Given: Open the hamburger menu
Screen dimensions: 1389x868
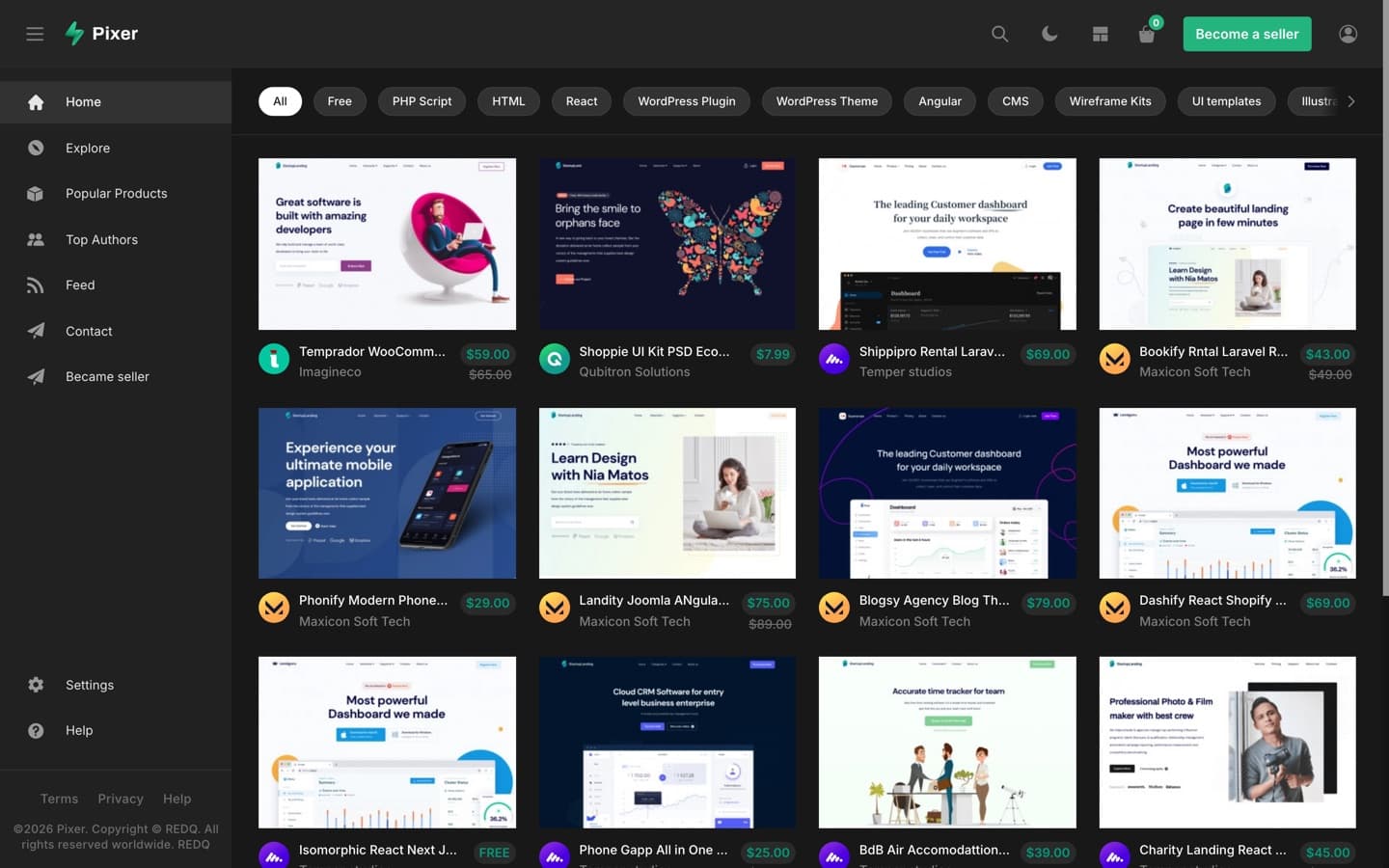Looking at the screenshot, I should click(35, 34).
